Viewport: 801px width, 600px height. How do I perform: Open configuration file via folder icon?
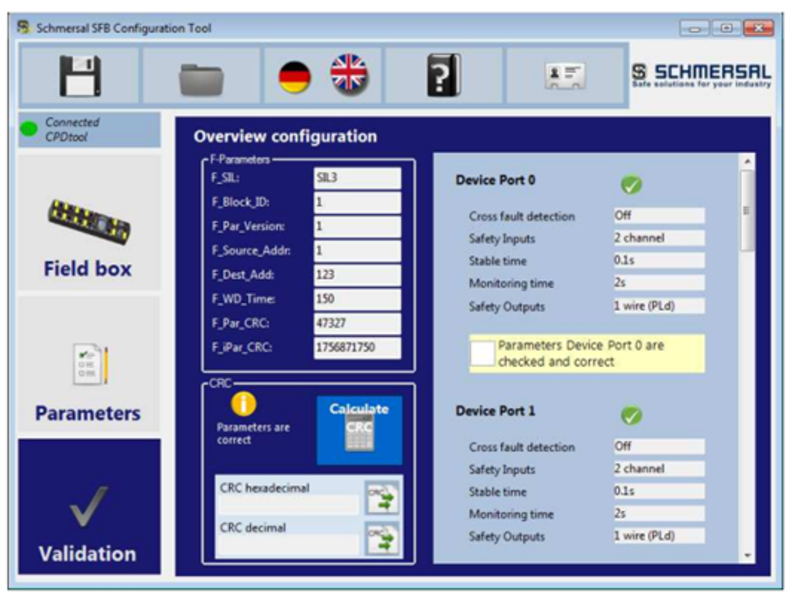201,79
